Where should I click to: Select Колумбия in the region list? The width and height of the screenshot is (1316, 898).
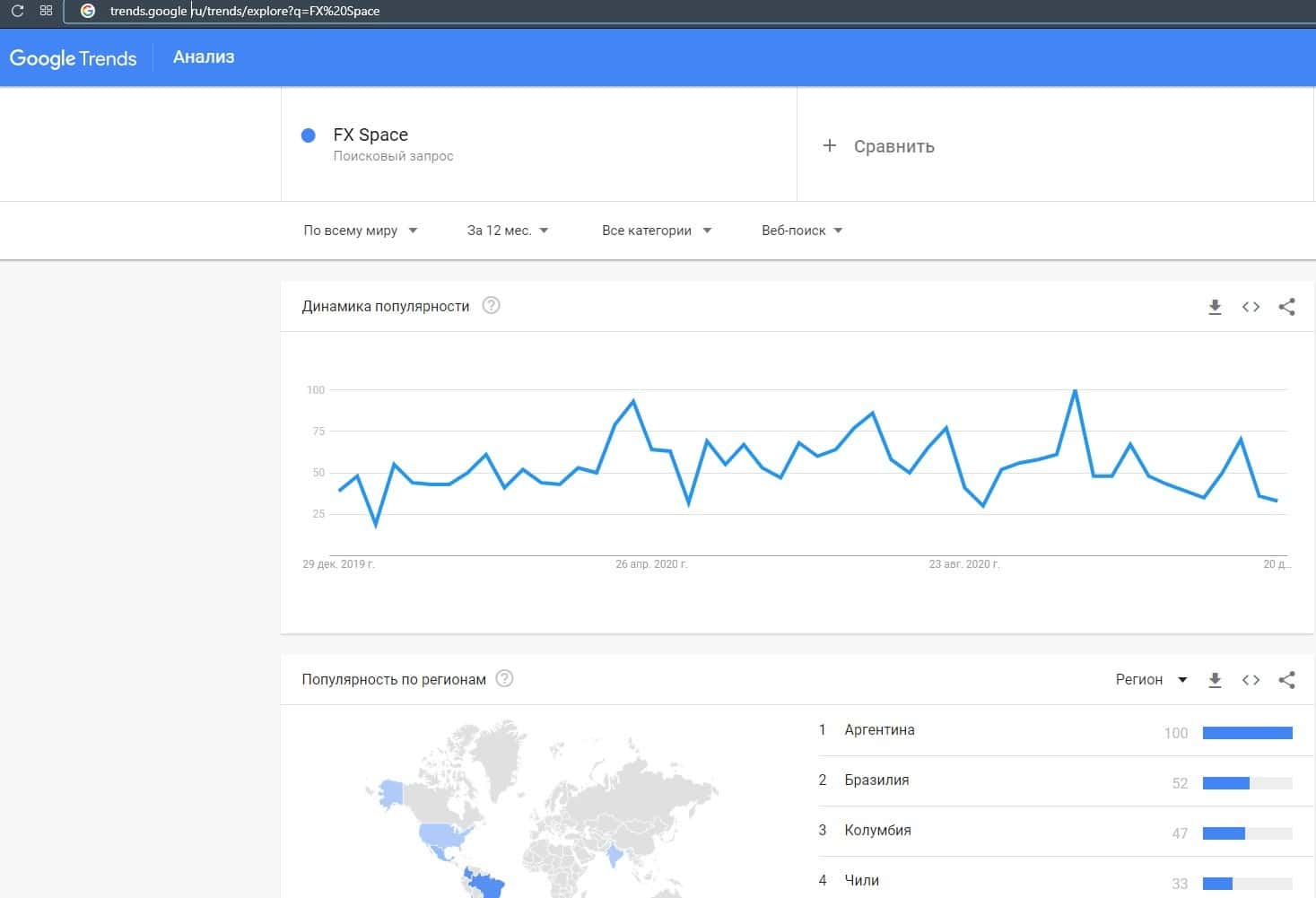coord(877,831)
